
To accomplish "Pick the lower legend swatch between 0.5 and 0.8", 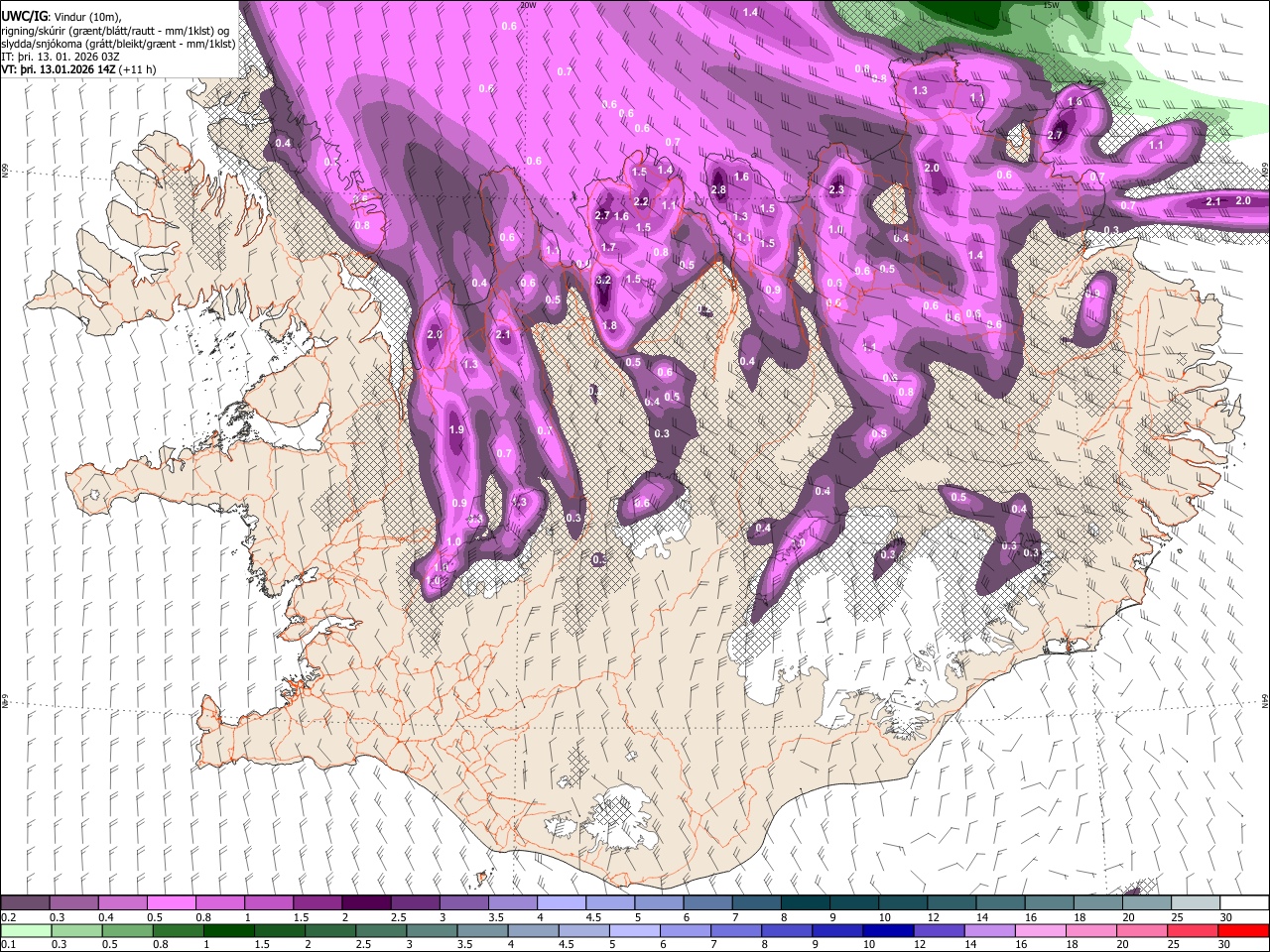I will coord(128,930).
